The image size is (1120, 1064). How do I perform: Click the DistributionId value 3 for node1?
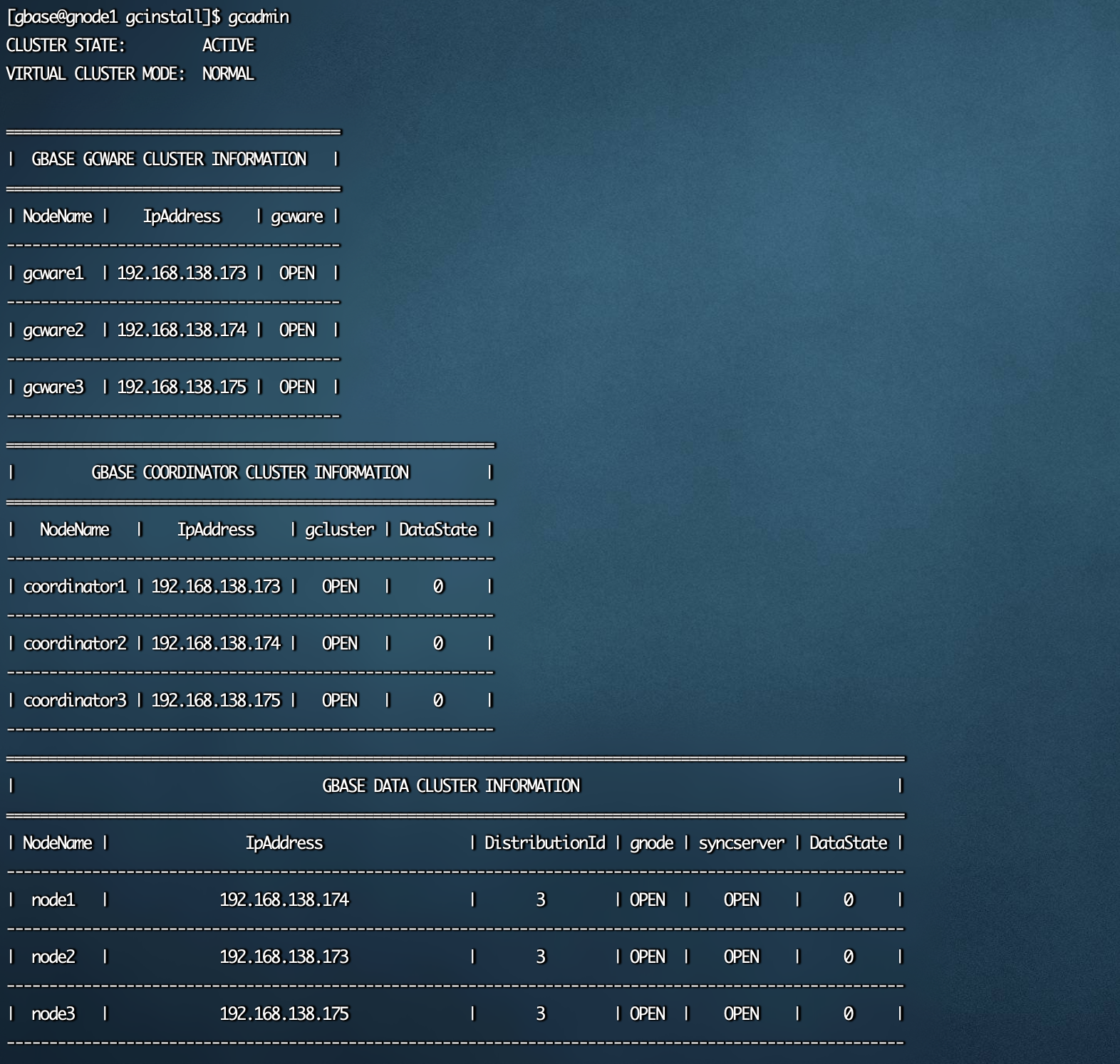click(541, 900)
